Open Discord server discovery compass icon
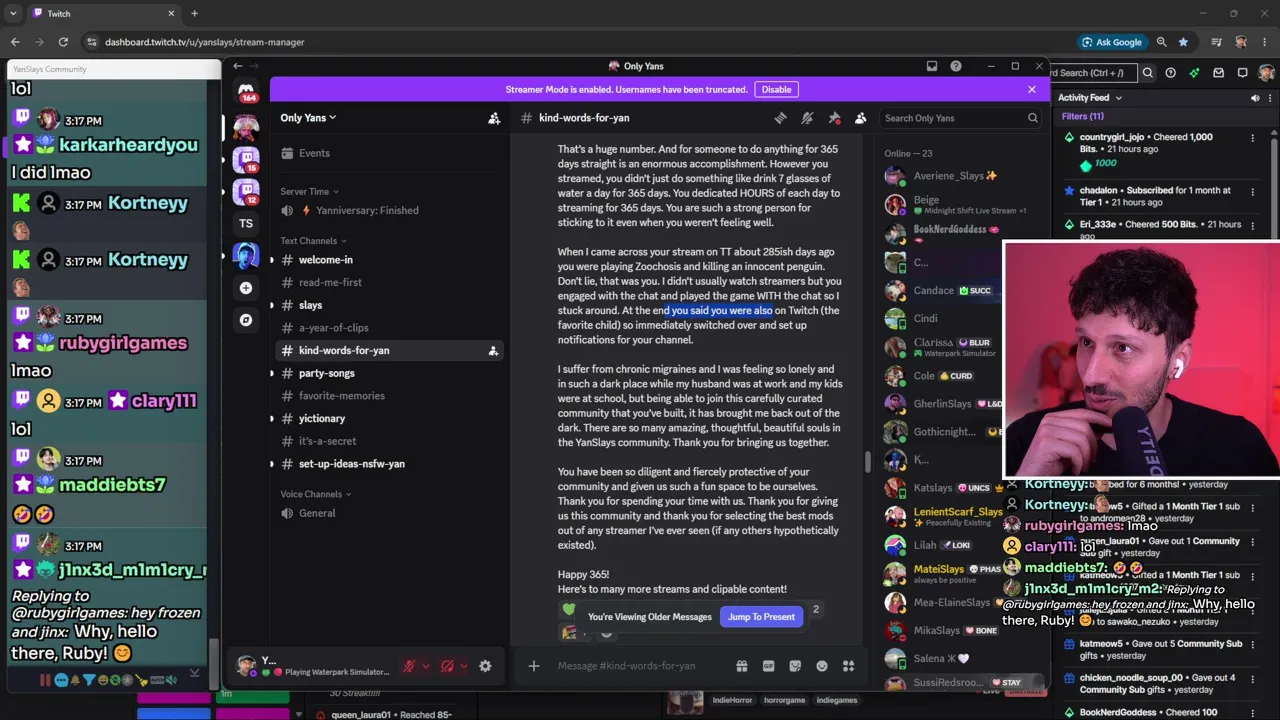This screenshot has height=720, width=1280. (x=246, y=320)
